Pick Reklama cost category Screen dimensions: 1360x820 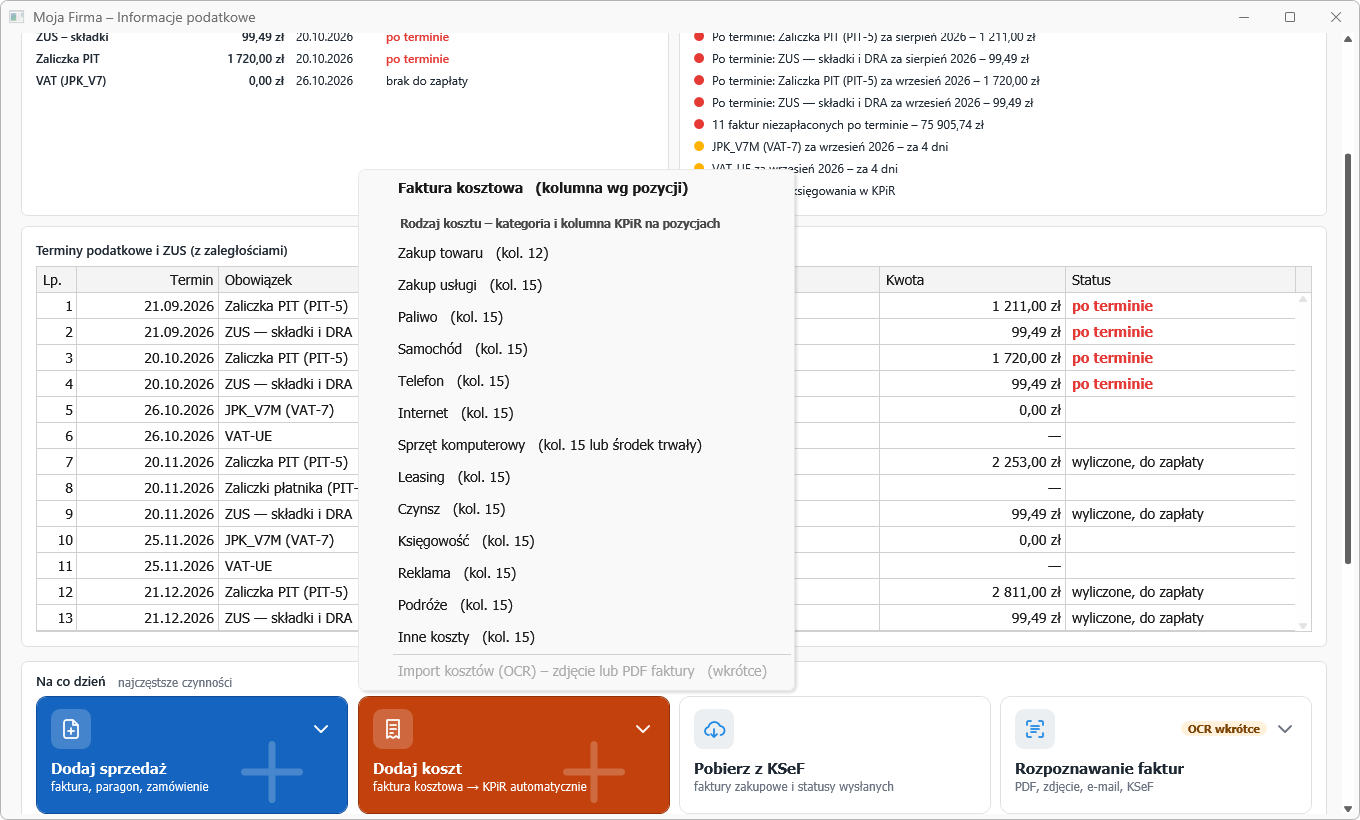click(x=576, y=573)
